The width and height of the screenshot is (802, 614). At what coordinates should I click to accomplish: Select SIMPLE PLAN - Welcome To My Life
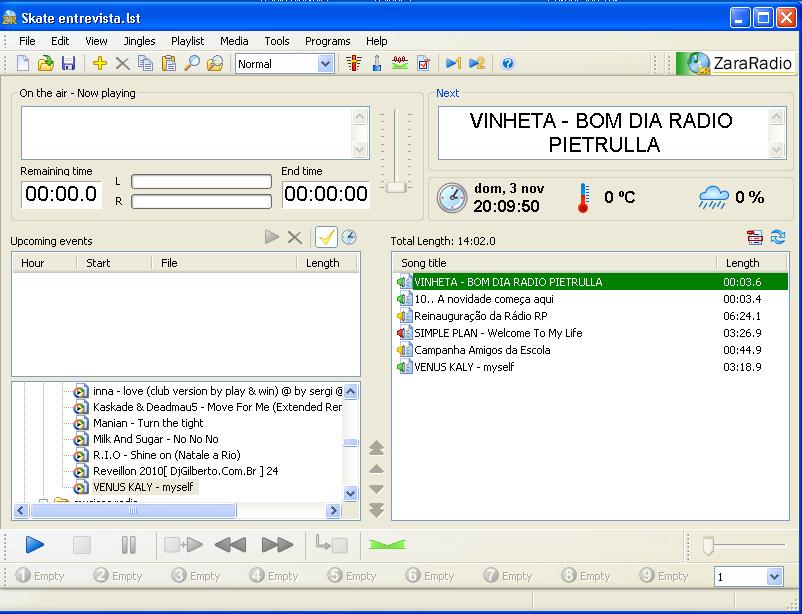click(x=497, y=333)
